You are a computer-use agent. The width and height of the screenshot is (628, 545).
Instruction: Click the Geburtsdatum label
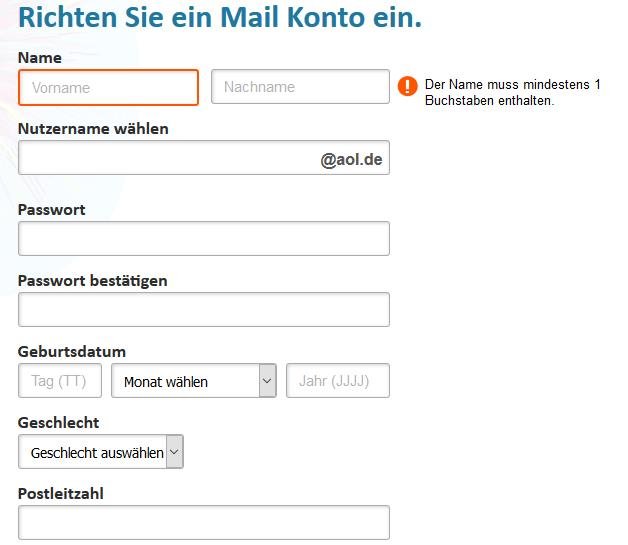[72, 352]
